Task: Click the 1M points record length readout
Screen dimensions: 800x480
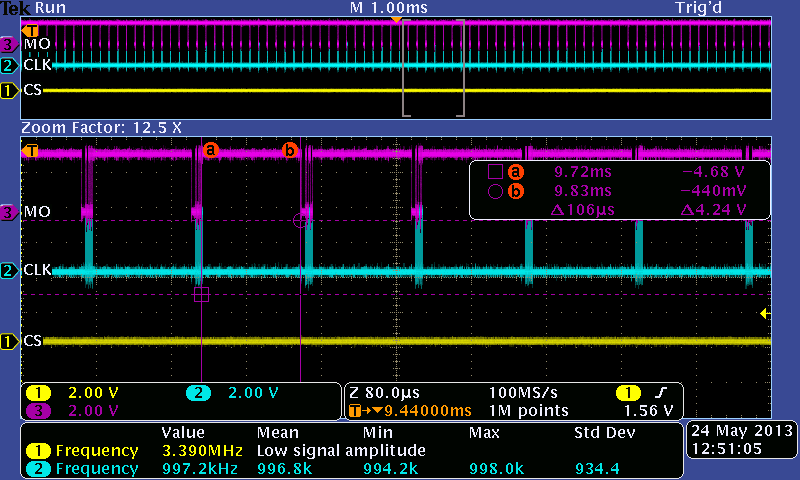Action: click(529, 411)
